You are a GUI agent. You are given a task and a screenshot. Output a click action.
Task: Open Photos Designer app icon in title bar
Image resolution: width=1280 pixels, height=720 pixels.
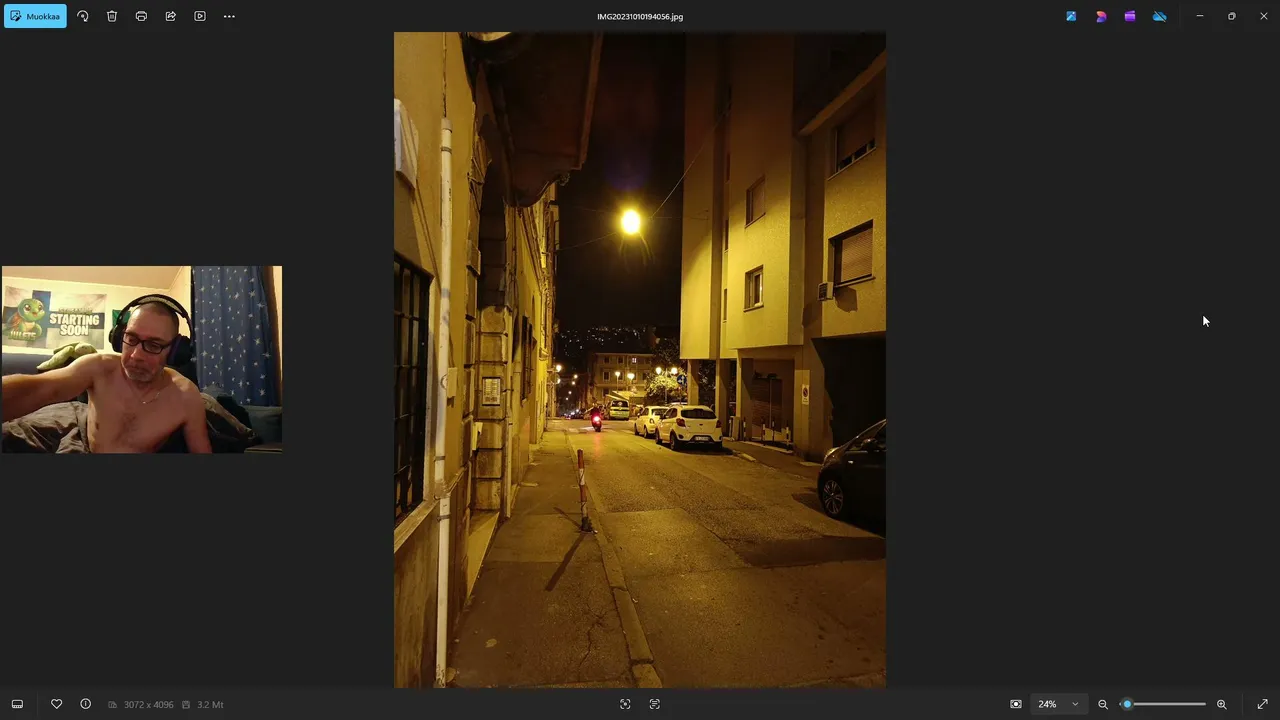pos(1071,16)
